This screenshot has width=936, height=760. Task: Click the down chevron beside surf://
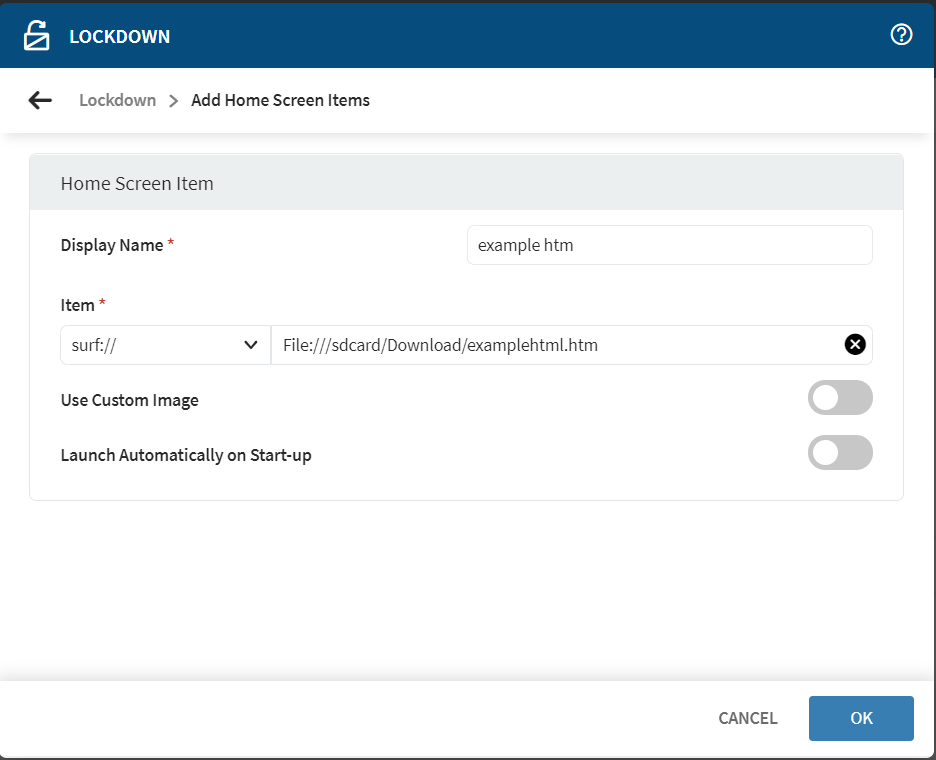(x=251, y=345)
